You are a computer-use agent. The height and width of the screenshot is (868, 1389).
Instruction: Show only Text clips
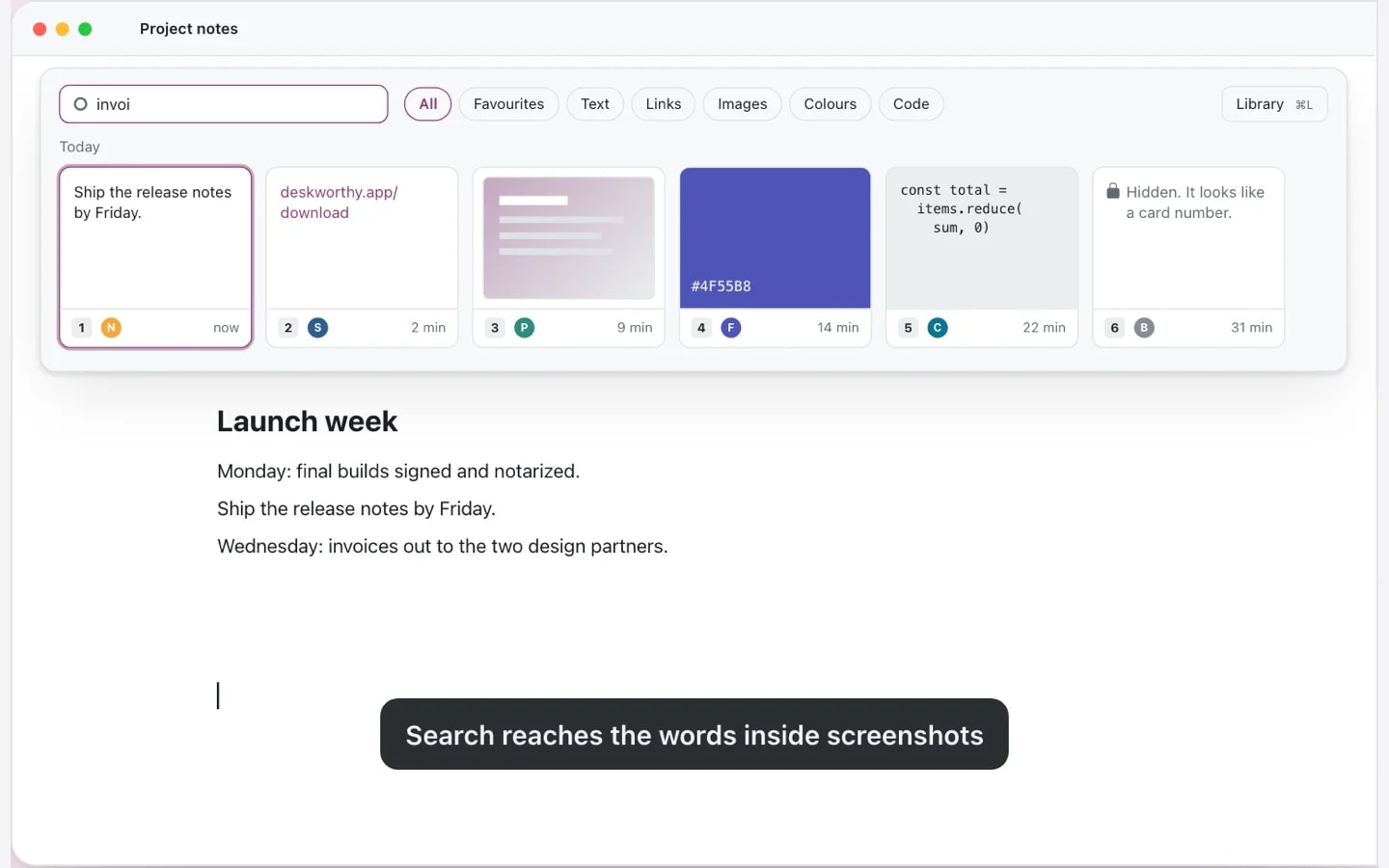(x=595, y=104)
